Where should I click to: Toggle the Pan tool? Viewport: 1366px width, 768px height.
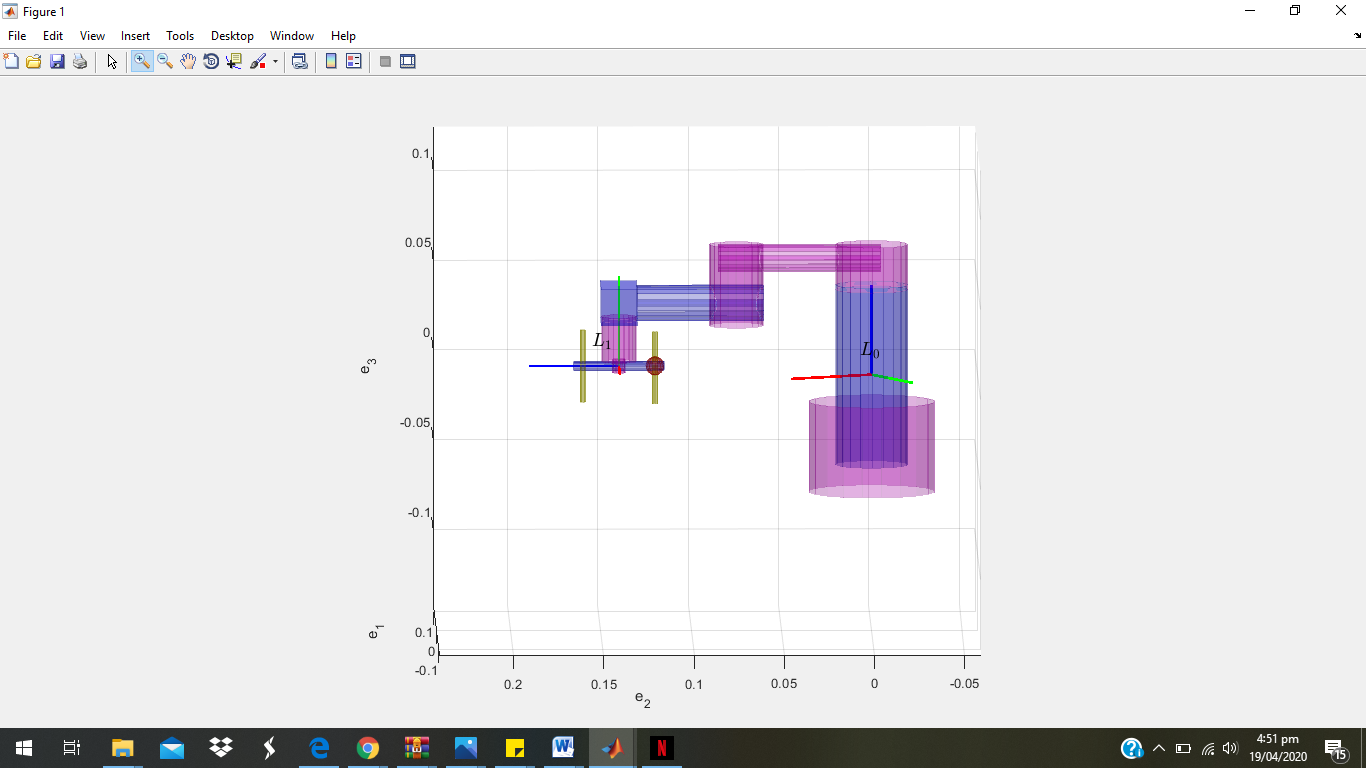[188, 61]
